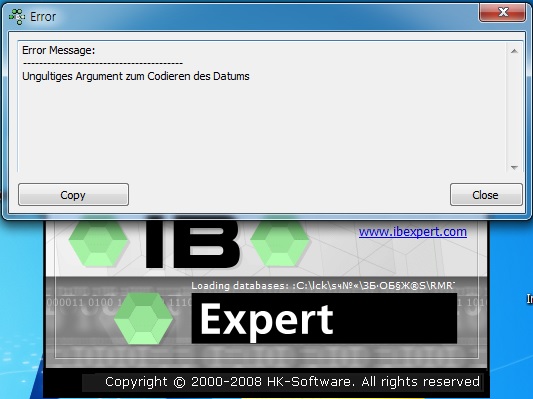Click the green hexagon right of IB
533x399 pixels.
[280, 243]
